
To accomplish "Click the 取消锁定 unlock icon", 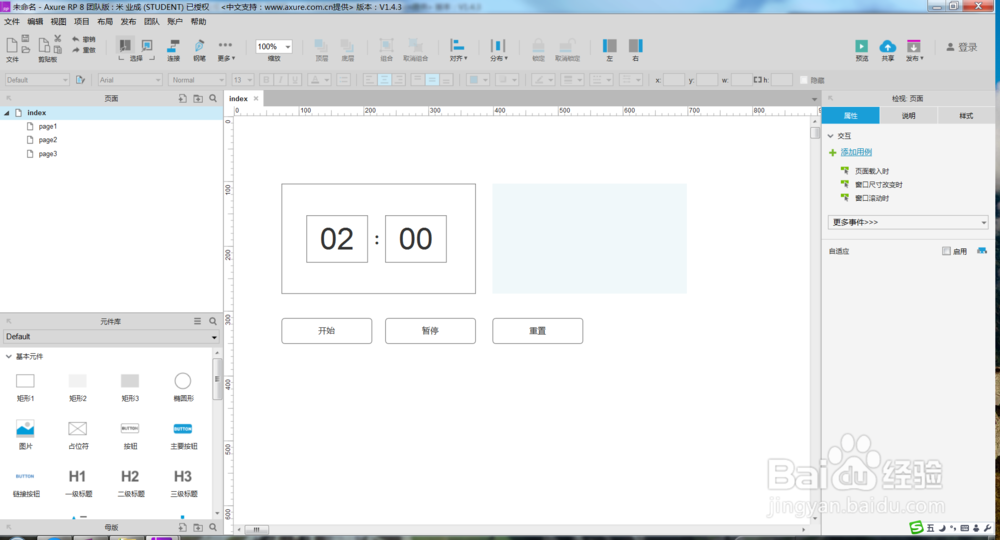I will [566, 45].
